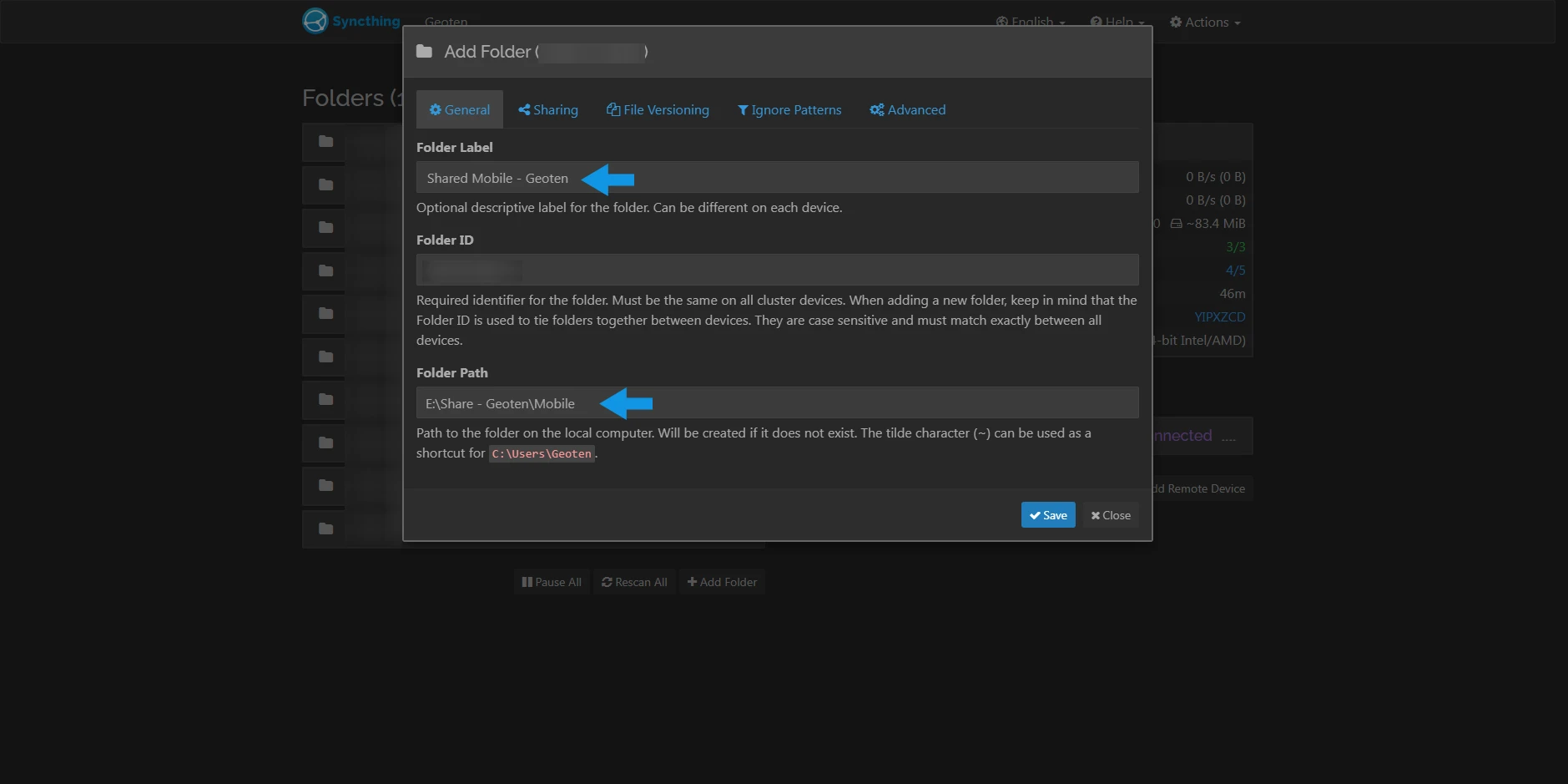Save the new folder configuration
Screen dimensions: 1568x784
pyautogui.click(x=1047, y=514)
